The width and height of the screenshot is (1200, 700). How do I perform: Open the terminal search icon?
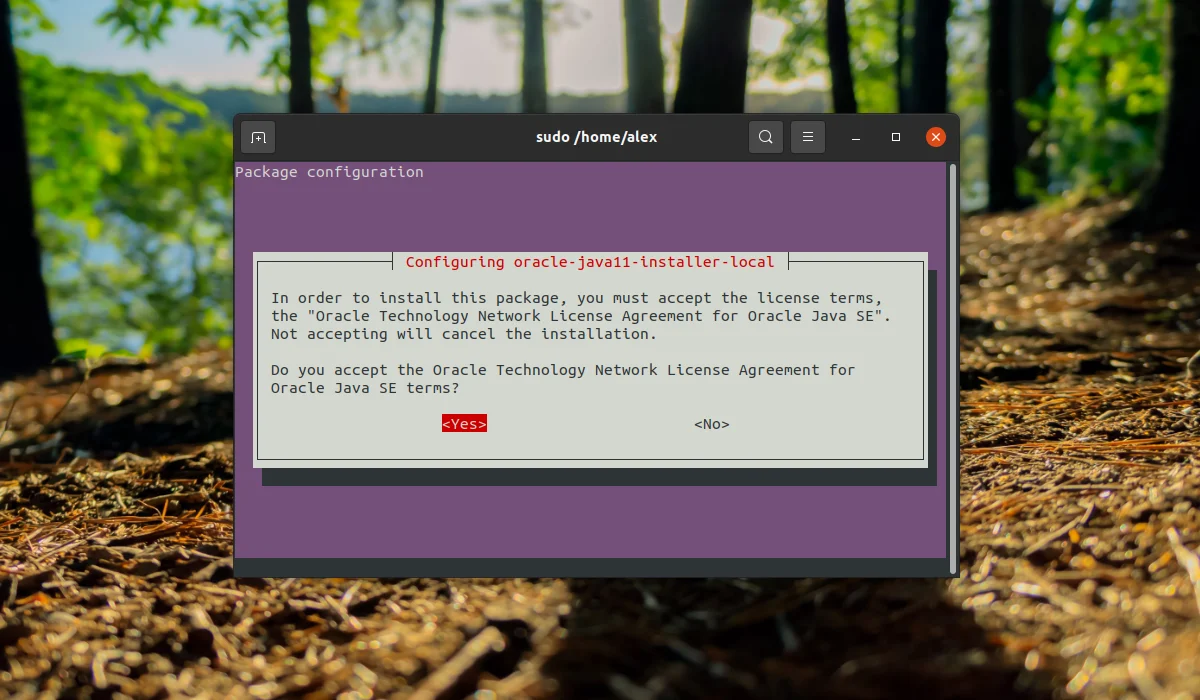(766, 137)
